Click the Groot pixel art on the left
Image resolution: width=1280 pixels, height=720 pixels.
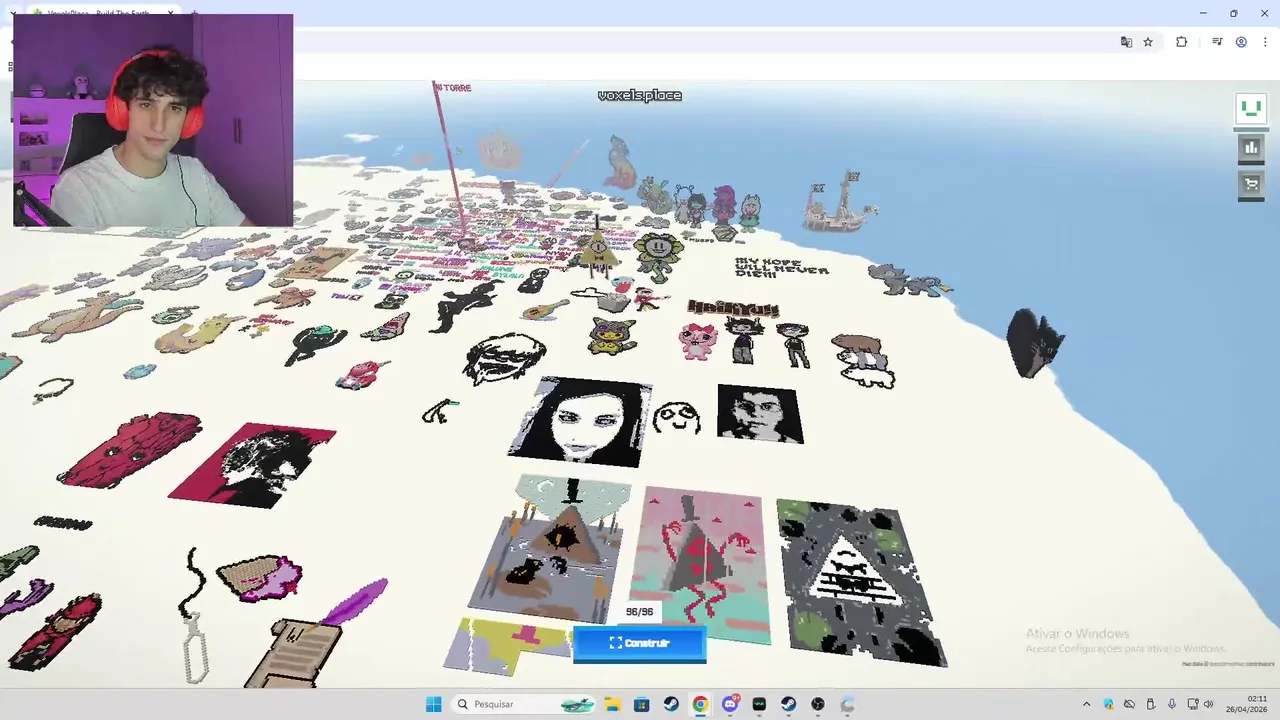tap(130, 450)
